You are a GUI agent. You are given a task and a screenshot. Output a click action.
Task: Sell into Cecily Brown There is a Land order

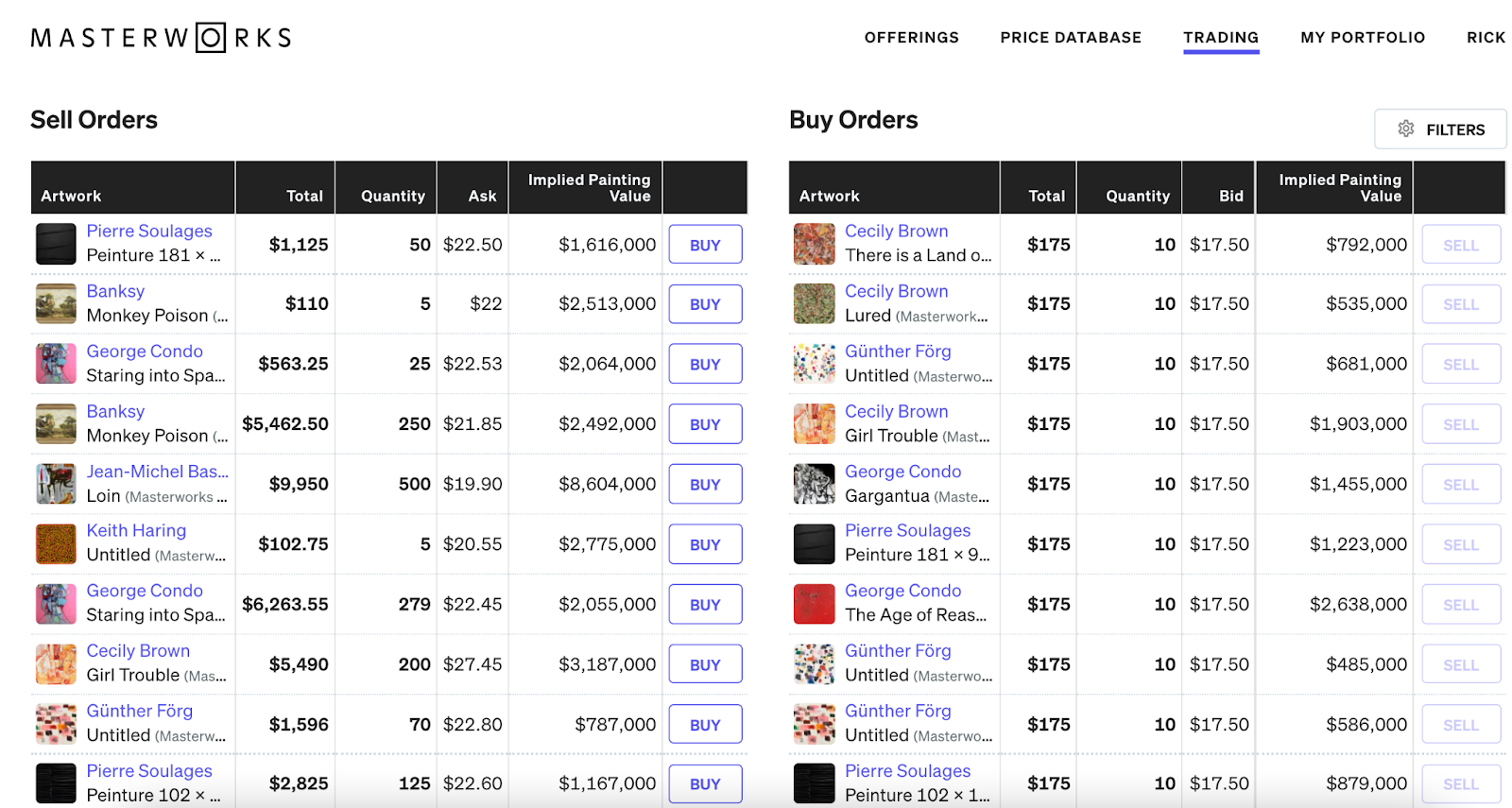pos(1461,245)
